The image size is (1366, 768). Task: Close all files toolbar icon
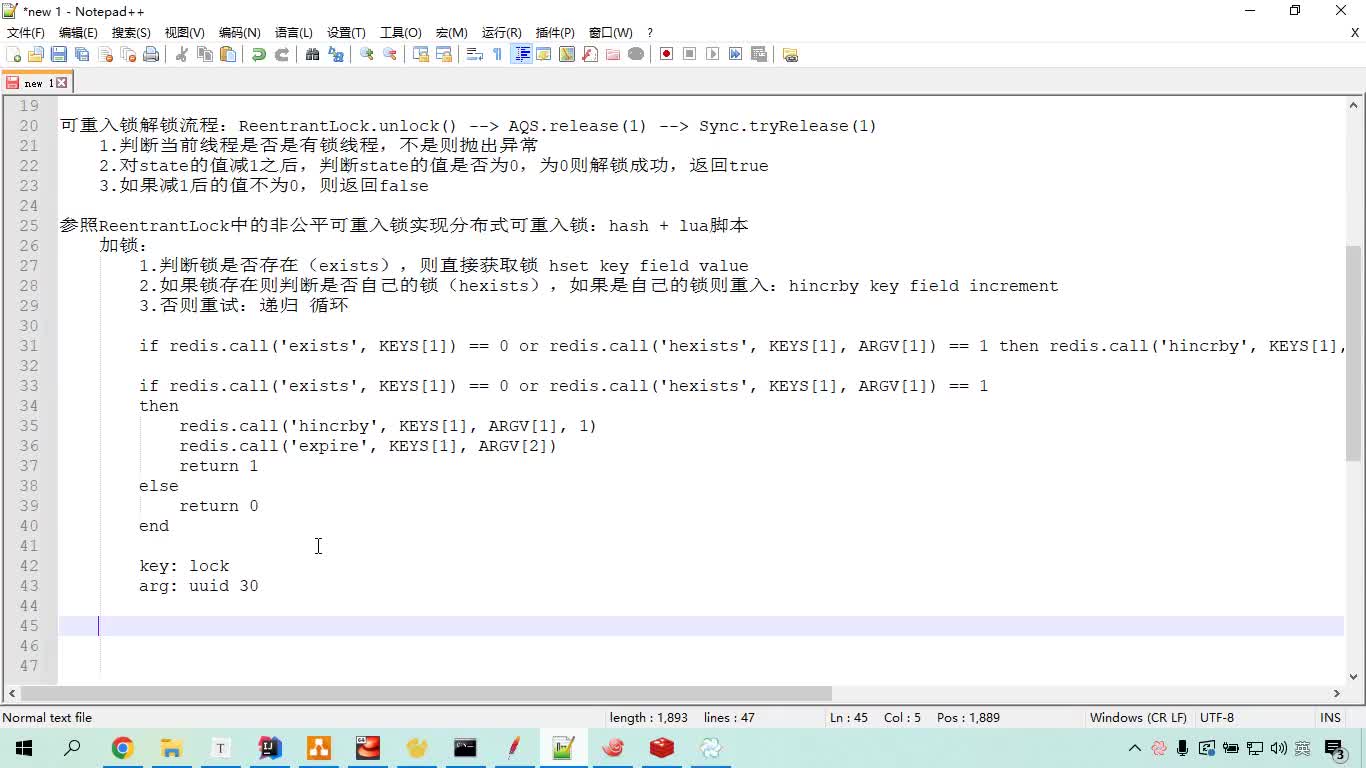tap(128, 55)
